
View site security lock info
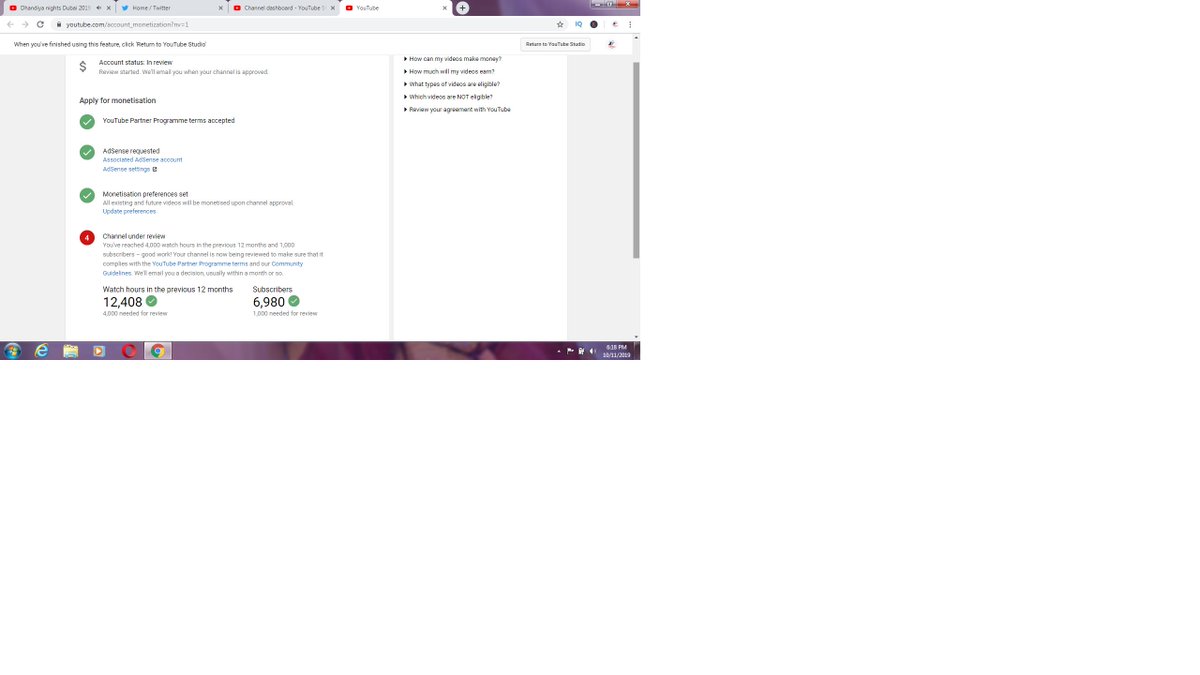(60, 24)
